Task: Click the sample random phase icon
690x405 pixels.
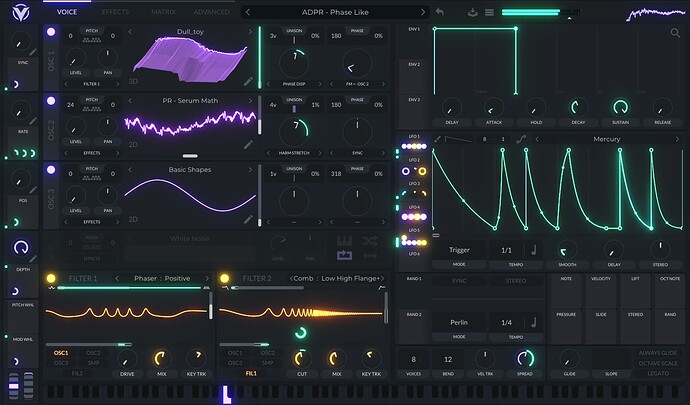Action: 370,241
